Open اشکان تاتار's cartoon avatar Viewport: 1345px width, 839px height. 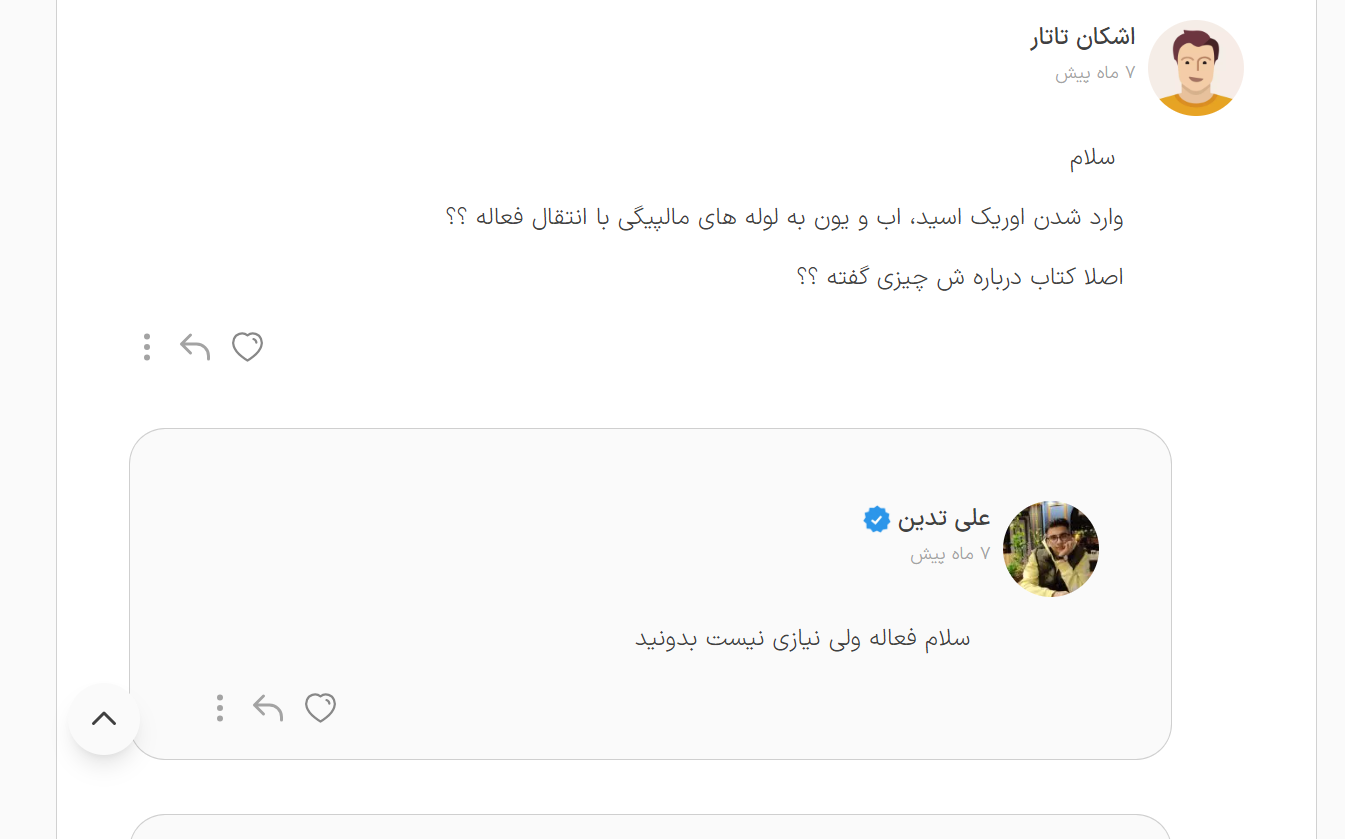tap(1195, 68)
